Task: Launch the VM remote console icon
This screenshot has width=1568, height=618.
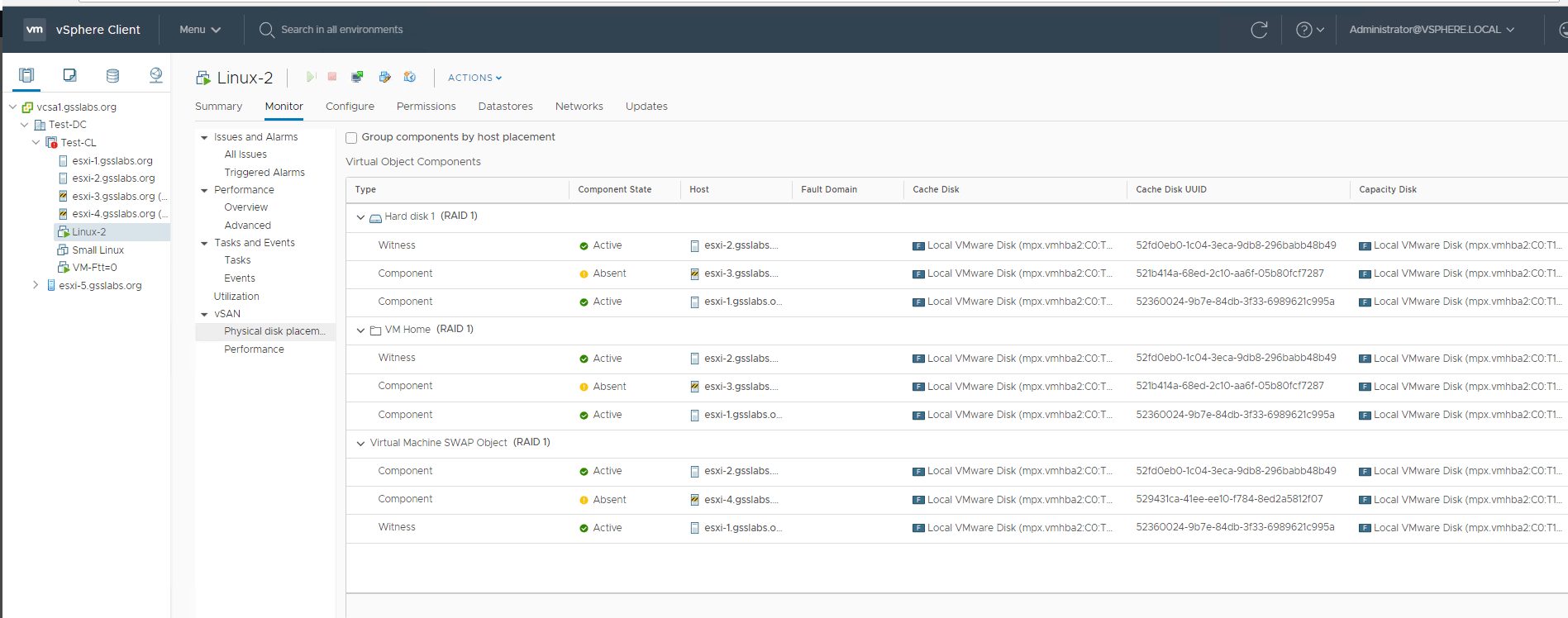Action: pos(357,77)
